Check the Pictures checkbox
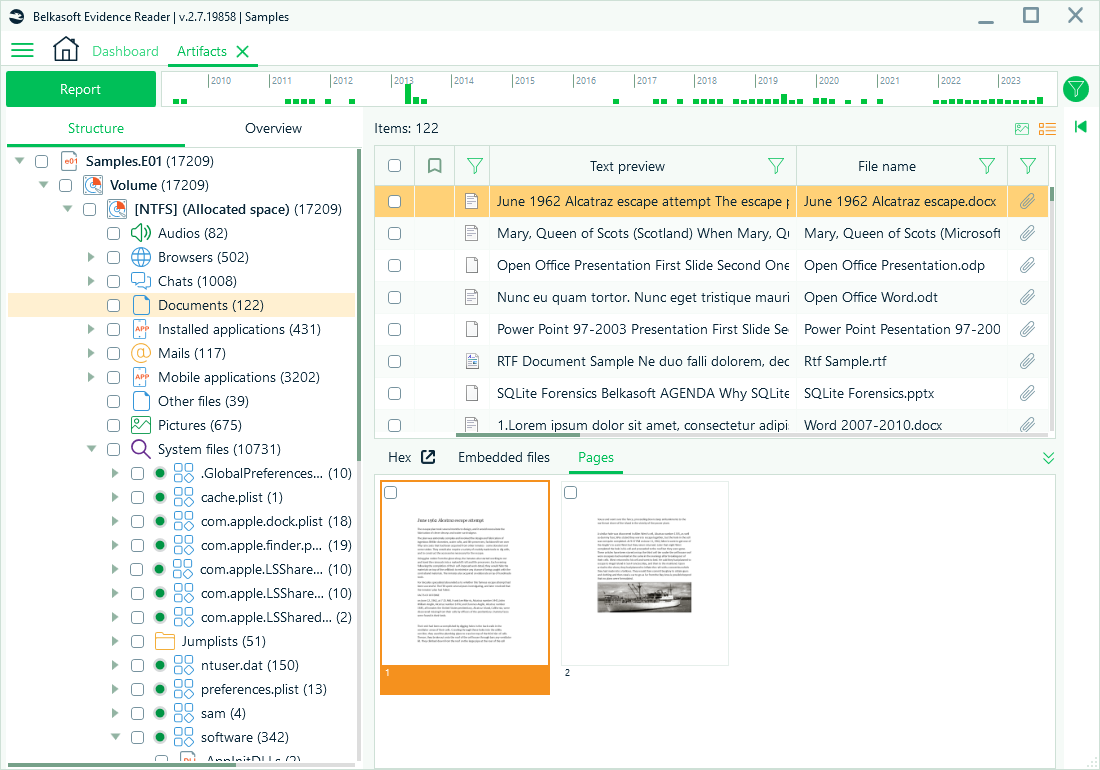This screenshot has width=1100, height=770. tap(114, 425)
